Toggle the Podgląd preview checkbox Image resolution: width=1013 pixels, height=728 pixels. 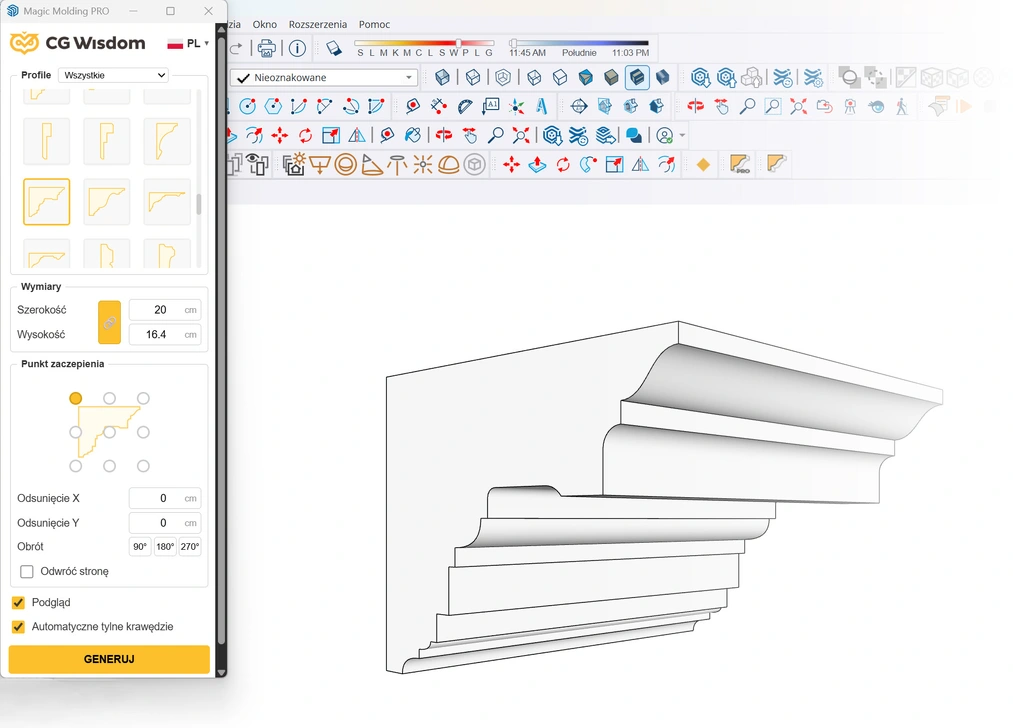pyautogui.click(x=18, y=603)
